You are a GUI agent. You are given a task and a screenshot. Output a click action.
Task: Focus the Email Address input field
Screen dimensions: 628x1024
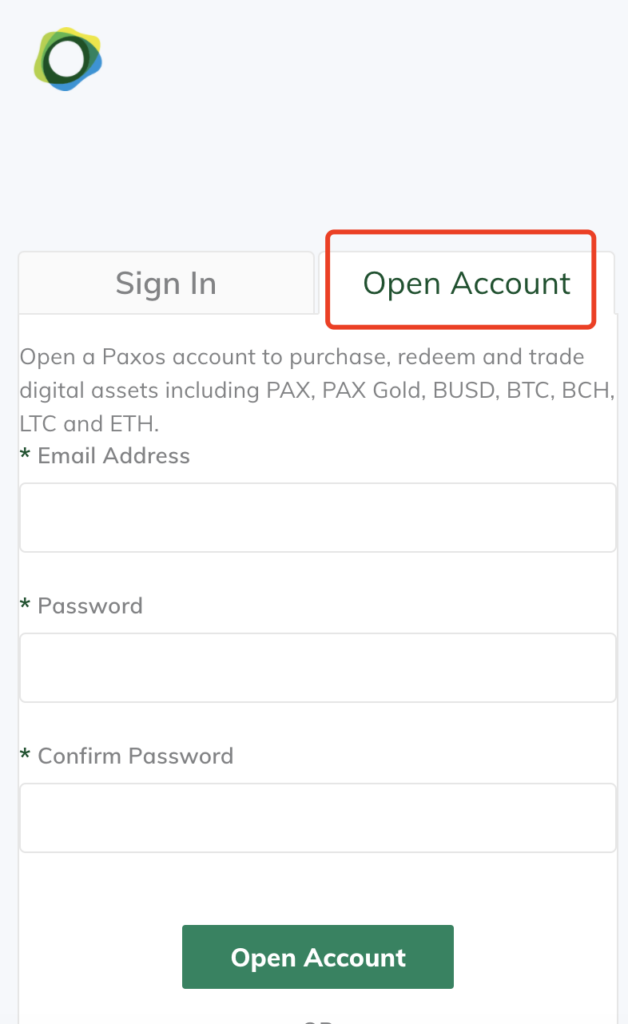click(x=318, y=518)
